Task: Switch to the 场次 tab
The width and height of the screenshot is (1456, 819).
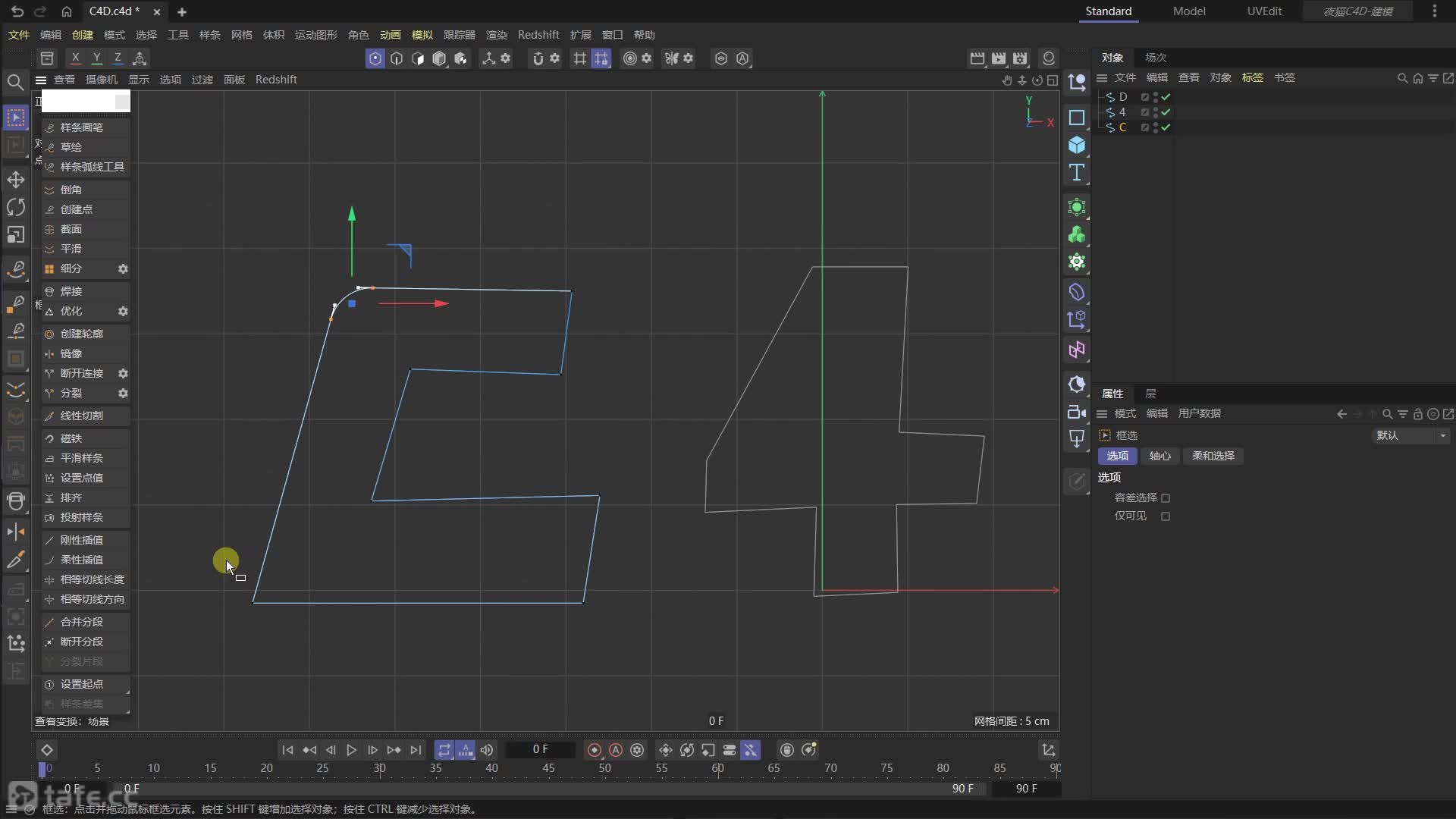Action: [x=1156, y=58]
